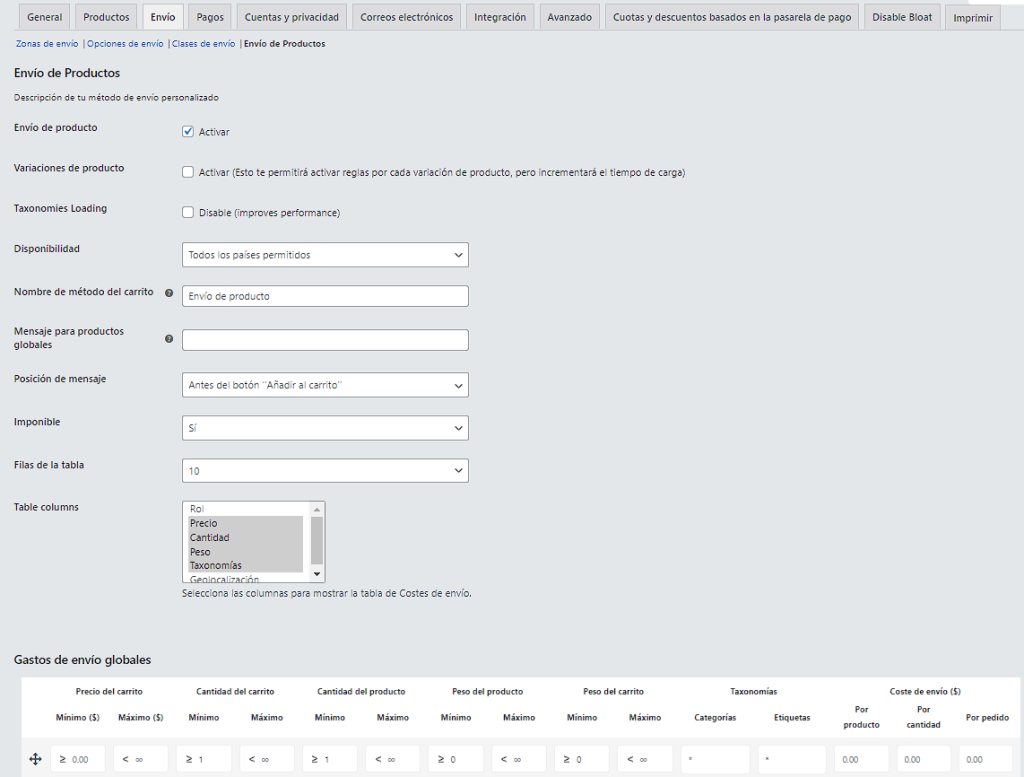Enable Variaciones de producto checkbox

pyautogui.click(x=188, y=172)
